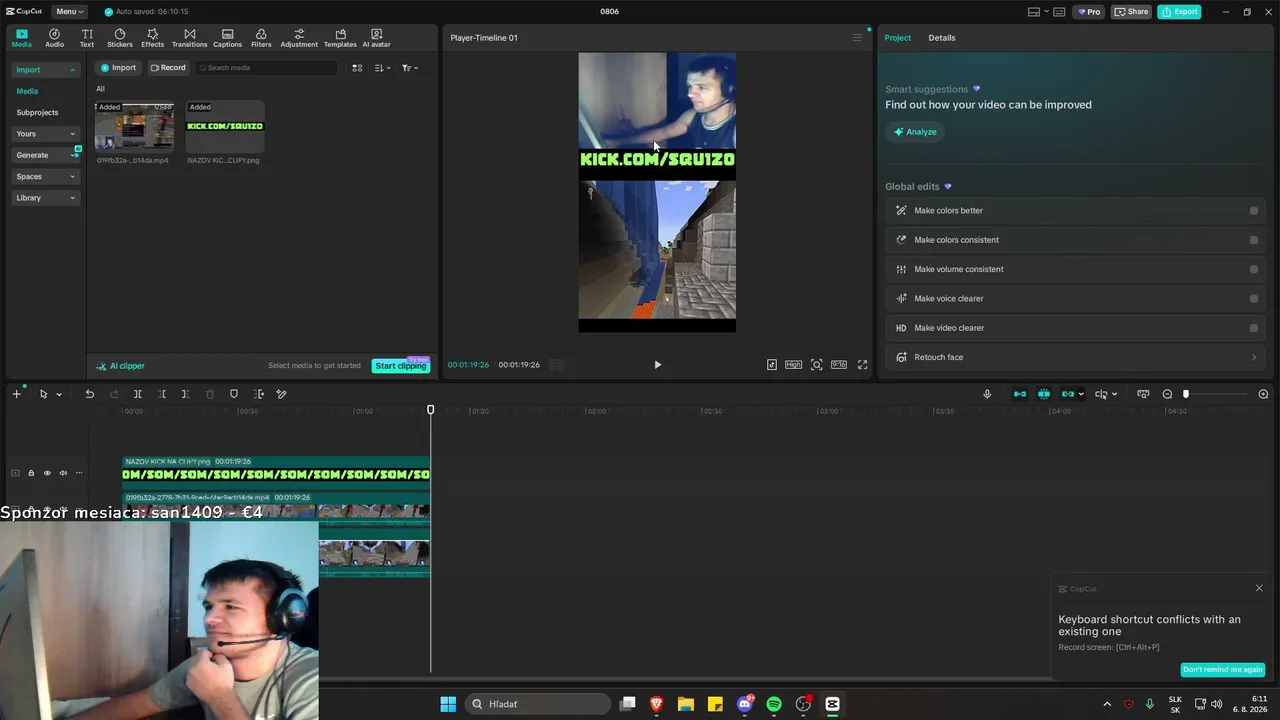Open preview quality HD setting
Image resolution: width=1280 pixels, height=720 pixels.
click(793, 365)
